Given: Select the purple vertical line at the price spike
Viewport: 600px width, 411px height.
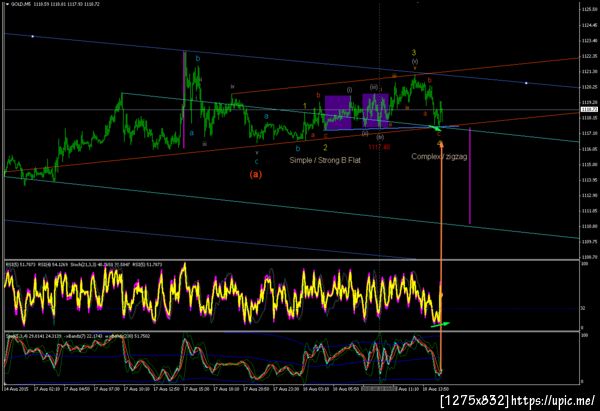Looking at the screenshot, I should [x=184, y=99].
